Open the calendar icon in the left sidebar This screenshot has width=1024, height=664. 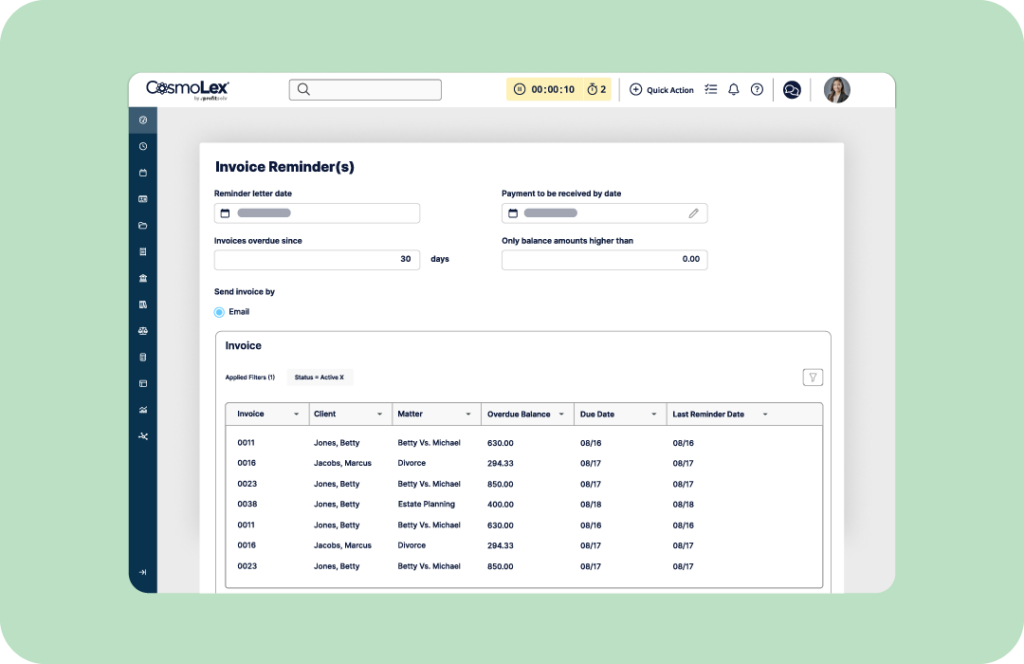143,173
